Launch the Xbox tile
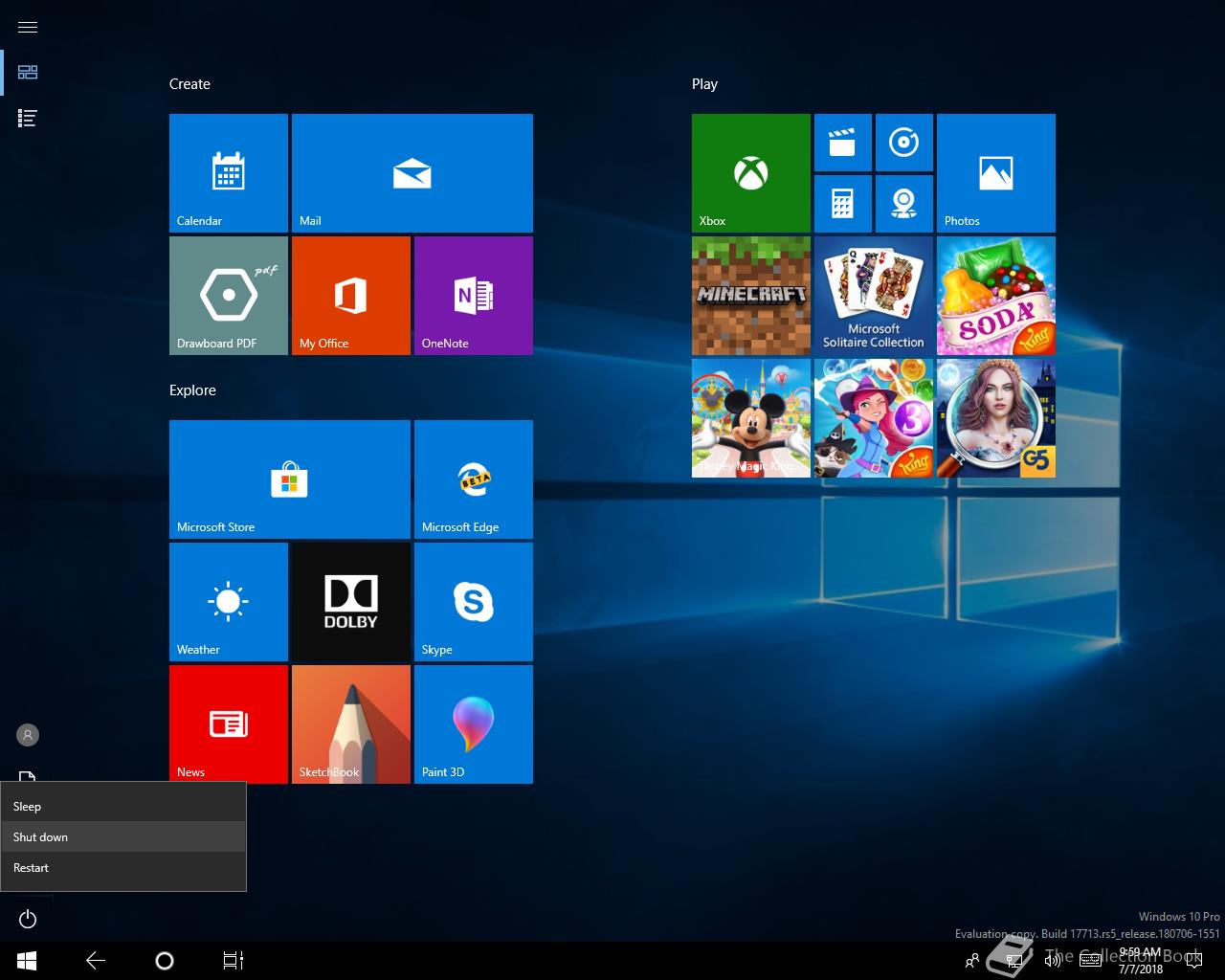1225x980 pixels. (x=751, y=173)
